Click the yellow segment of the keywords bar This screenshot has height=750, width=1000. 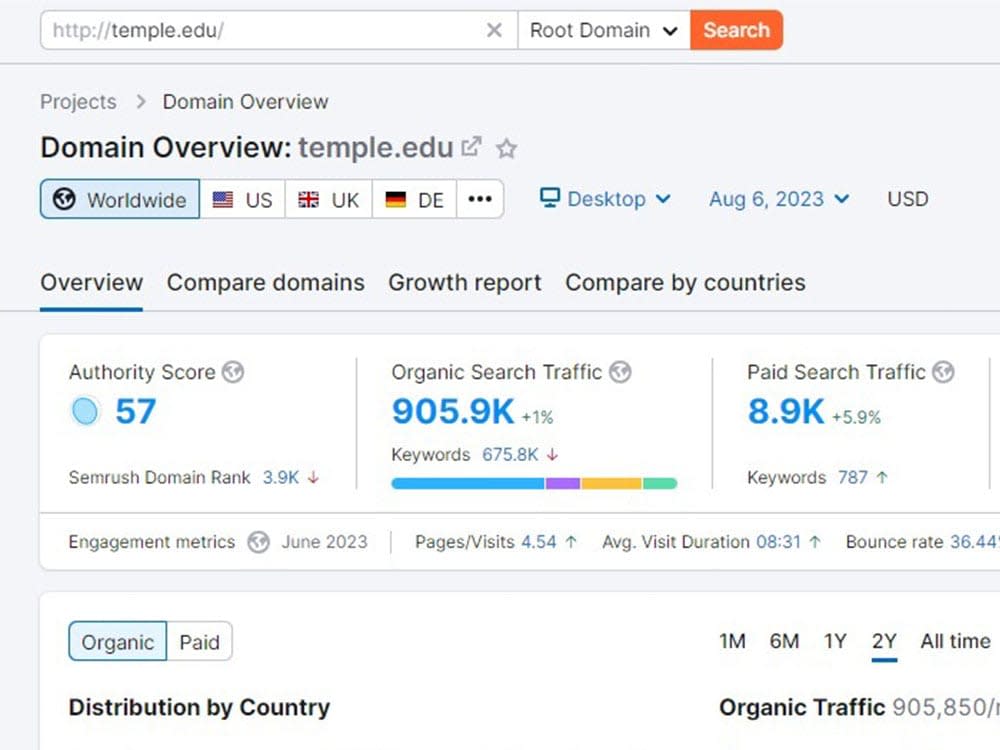[x=612, y=483]
